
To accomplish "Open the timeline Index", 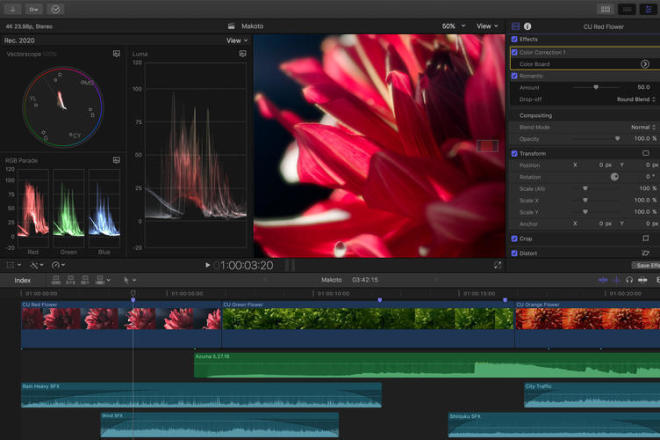I will [x=22, y=280].
